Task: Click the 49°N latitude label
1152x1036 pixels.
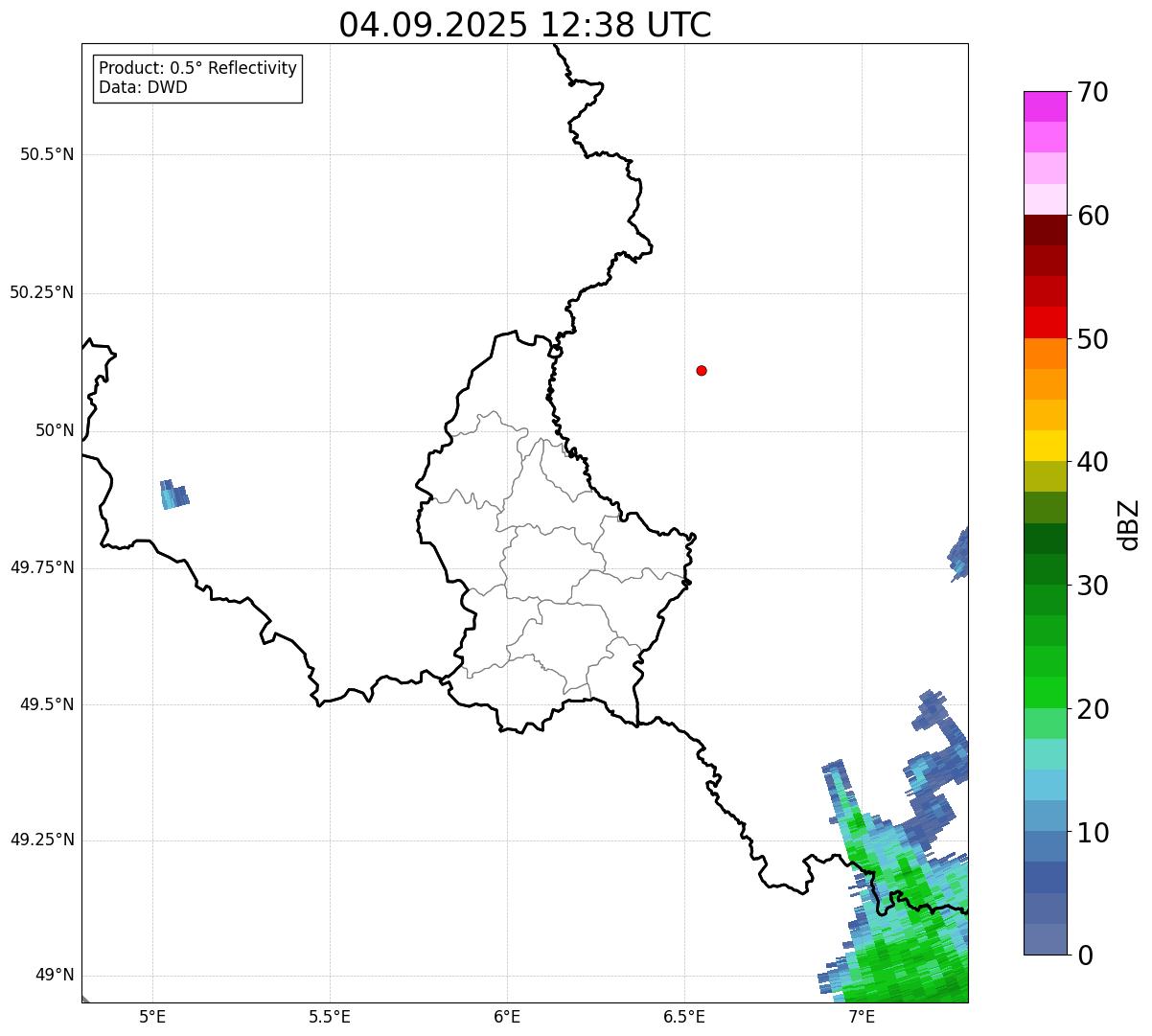Action: coord(55,976)
